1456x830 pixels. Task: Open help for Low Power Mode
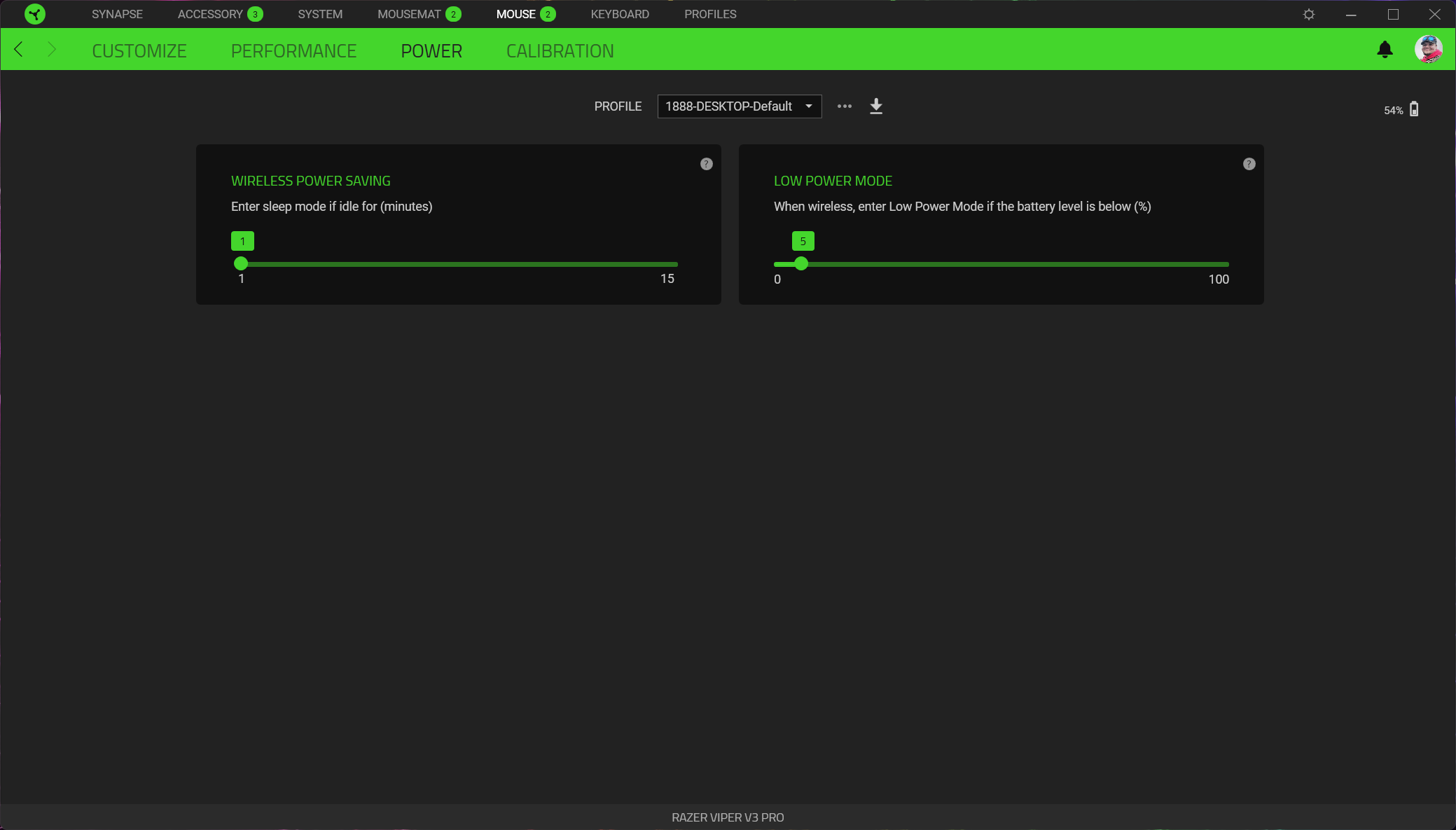[x=1249, y=164]
